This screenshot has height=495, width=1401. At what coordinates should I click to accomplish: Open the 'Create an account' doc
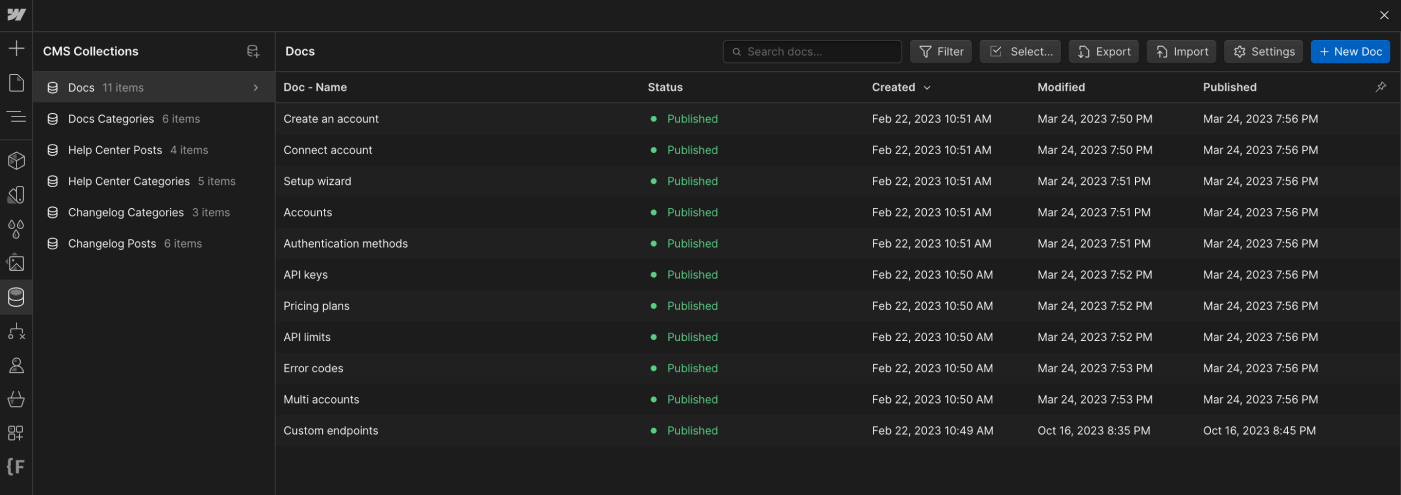tap(331, 119)
